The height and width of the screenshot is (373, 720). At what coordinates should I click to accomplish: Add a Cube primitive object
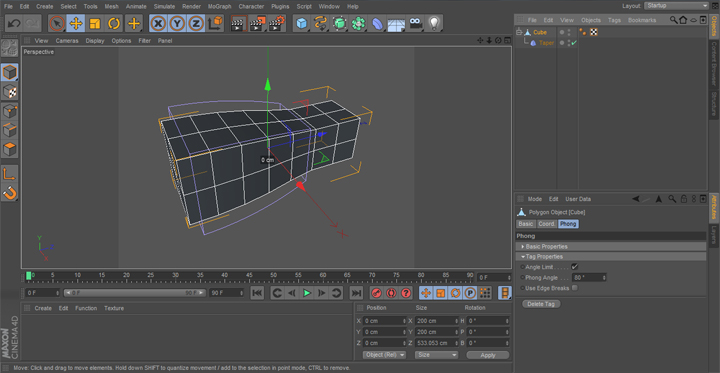click(x=301, y=23)
